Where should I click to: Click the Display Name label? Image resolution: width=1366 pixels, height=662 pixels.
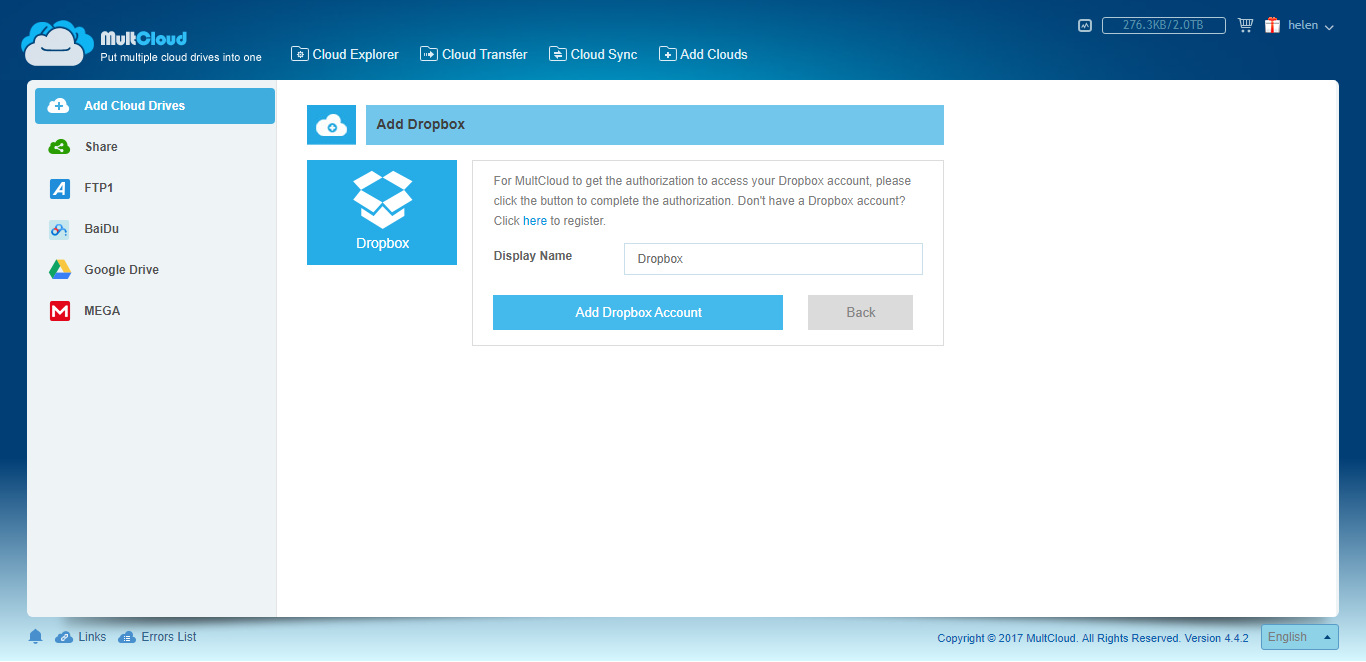533,256
